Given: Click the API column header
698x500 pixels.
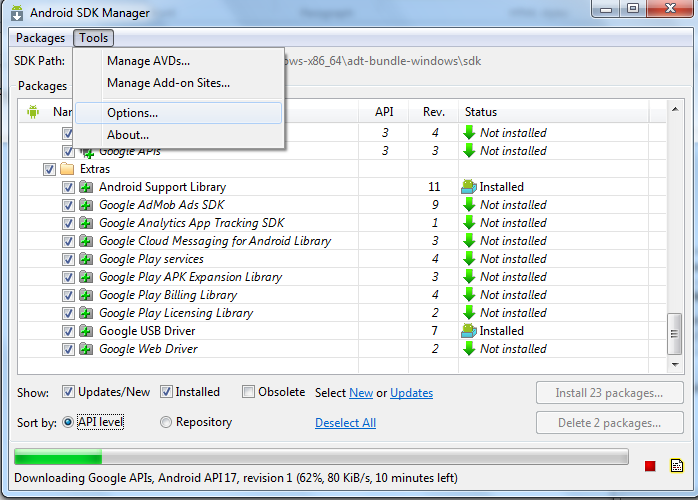Looking at the screenshot, I should [384, 112].
